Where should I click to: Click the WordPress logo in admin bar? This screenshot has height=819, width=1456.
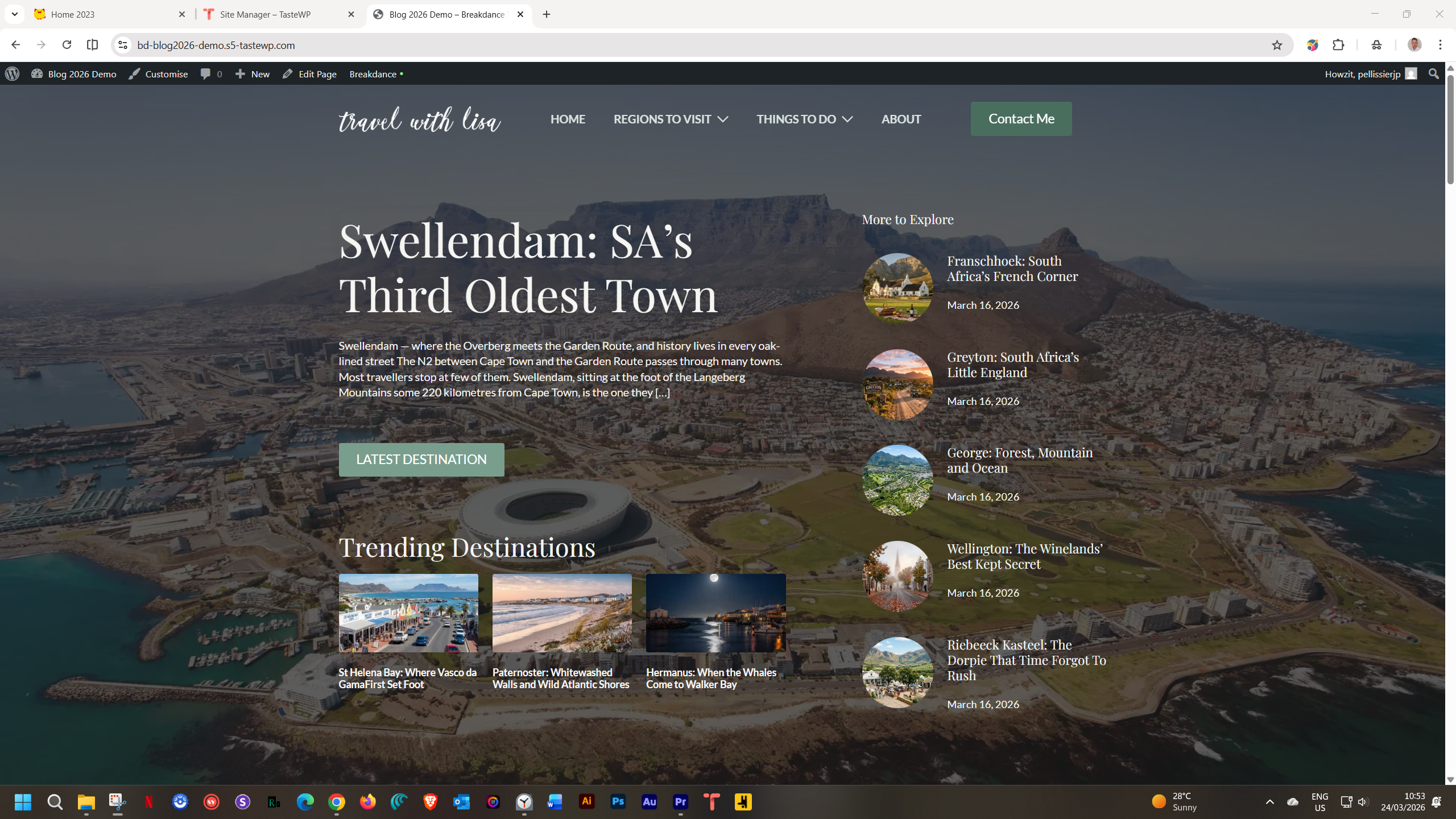pyautogui.click(x=13, y=74)
